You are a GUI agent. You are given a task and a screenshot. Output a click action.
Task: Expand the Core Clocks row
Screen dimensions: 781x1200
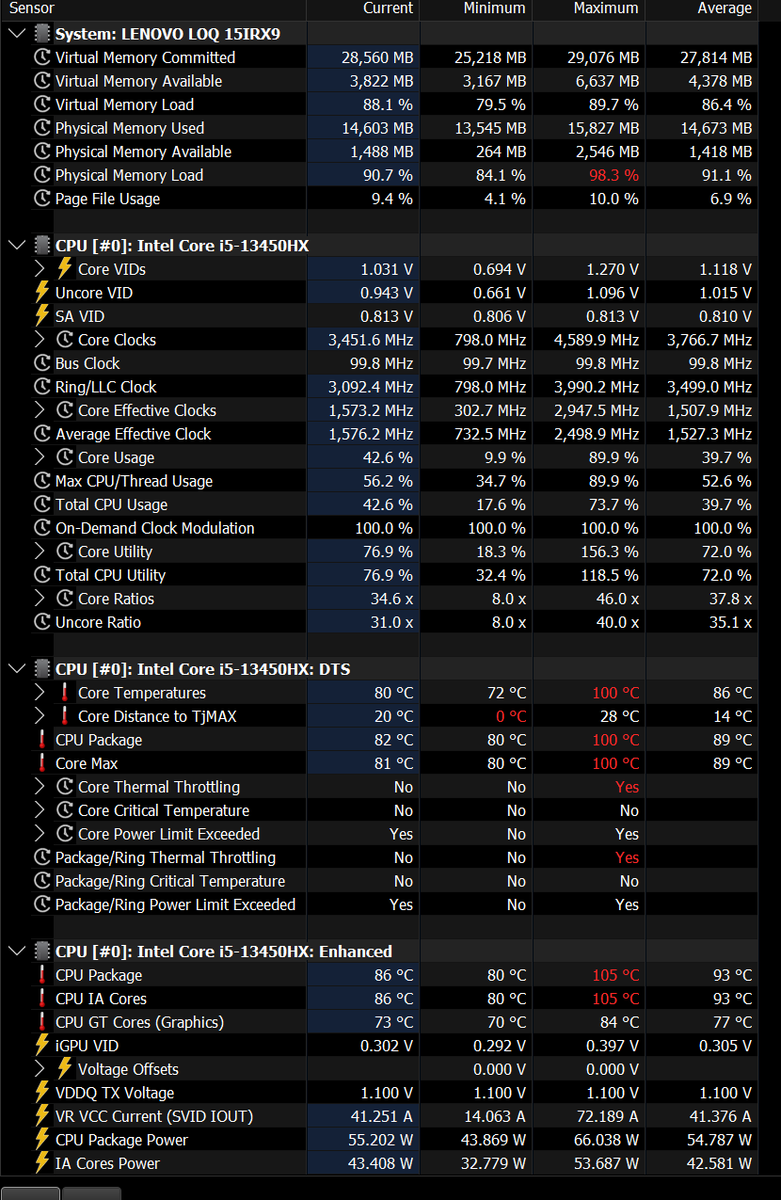[40, 340]
